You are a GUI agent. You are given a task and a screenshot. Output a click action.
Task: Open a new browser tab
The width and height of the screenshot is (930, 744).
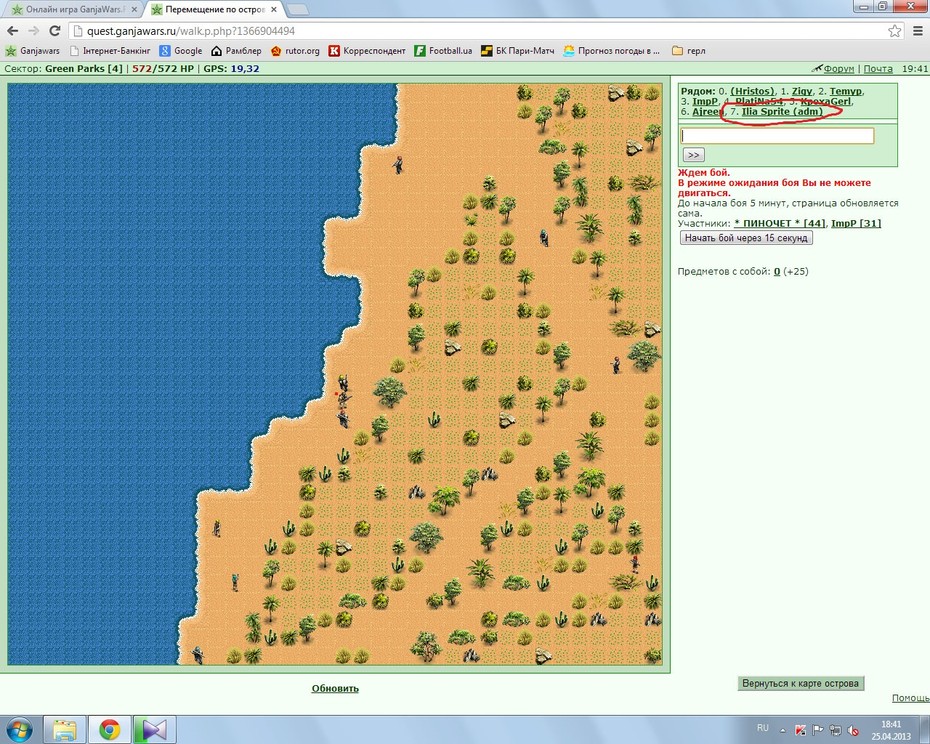tap(297, 9)
